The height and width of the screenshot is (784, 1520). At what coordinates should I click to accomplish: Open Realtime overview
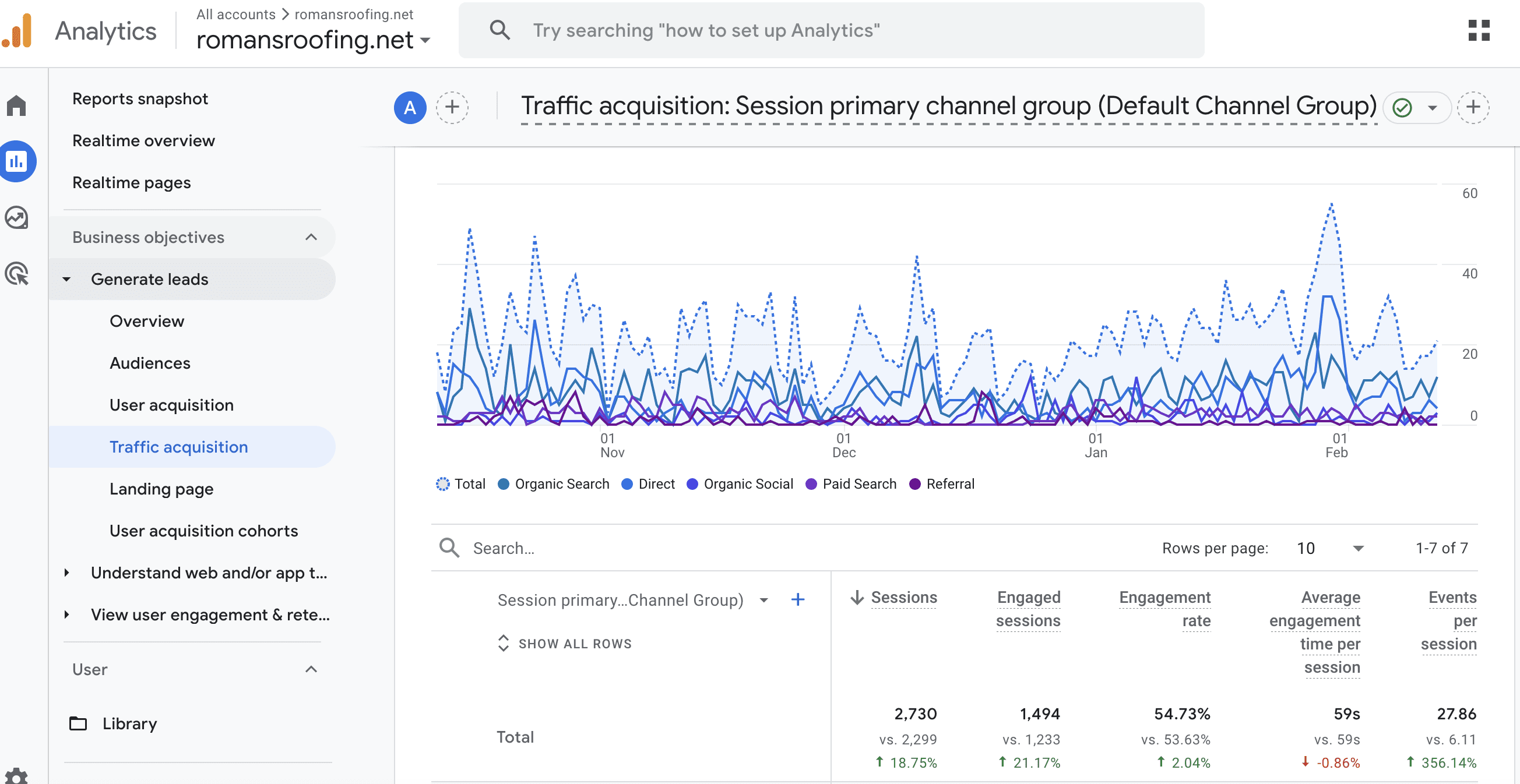click(x=143, y=140)
